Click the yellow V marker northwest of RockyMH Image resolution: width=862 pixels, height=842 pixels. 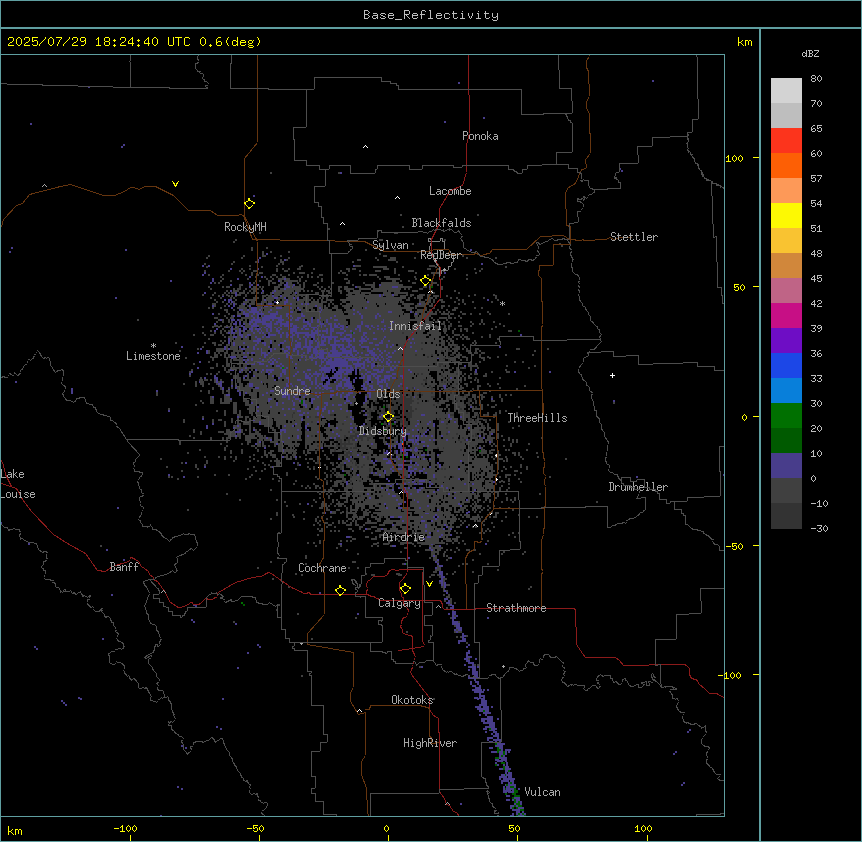pos(175,184)
